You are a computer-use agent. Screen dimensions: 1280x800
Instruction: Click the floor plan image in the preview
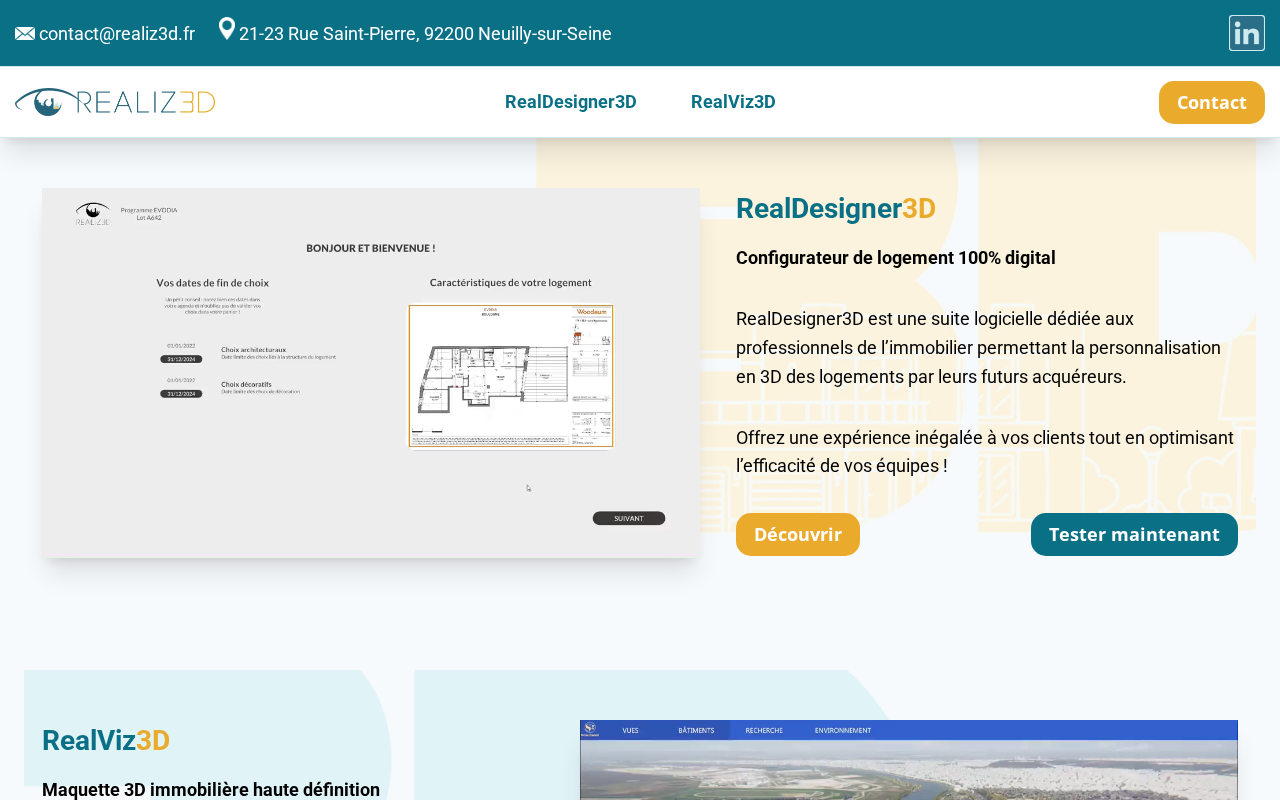pos(511,376)
